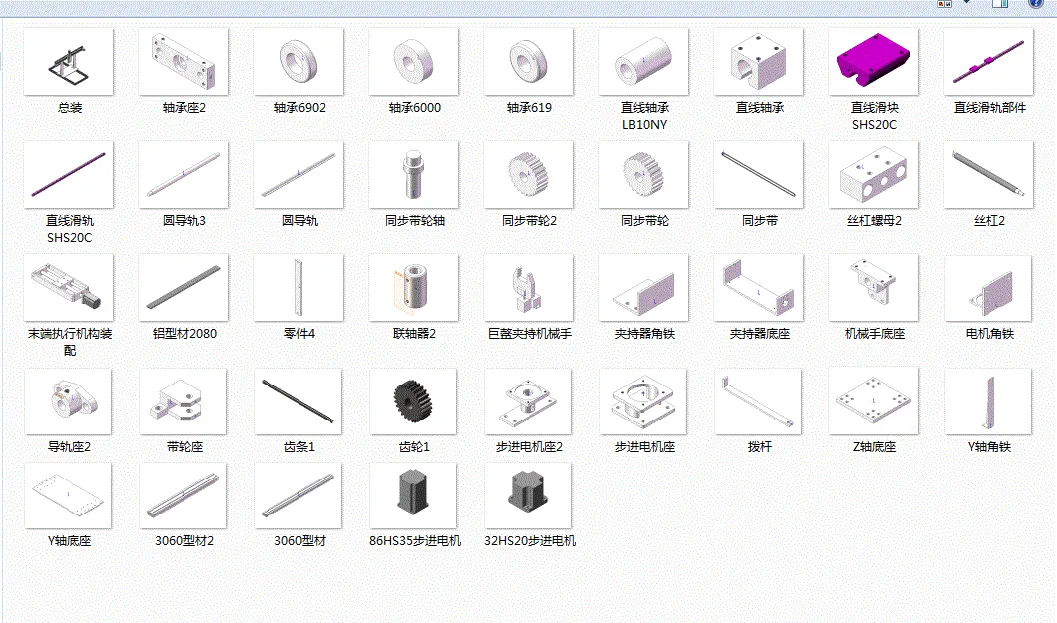This screenshot has height=623, width=1057.
Task: Click the 夹持器角铁 bracket icon
Action: pyautogui.click(x=644, y=288)
